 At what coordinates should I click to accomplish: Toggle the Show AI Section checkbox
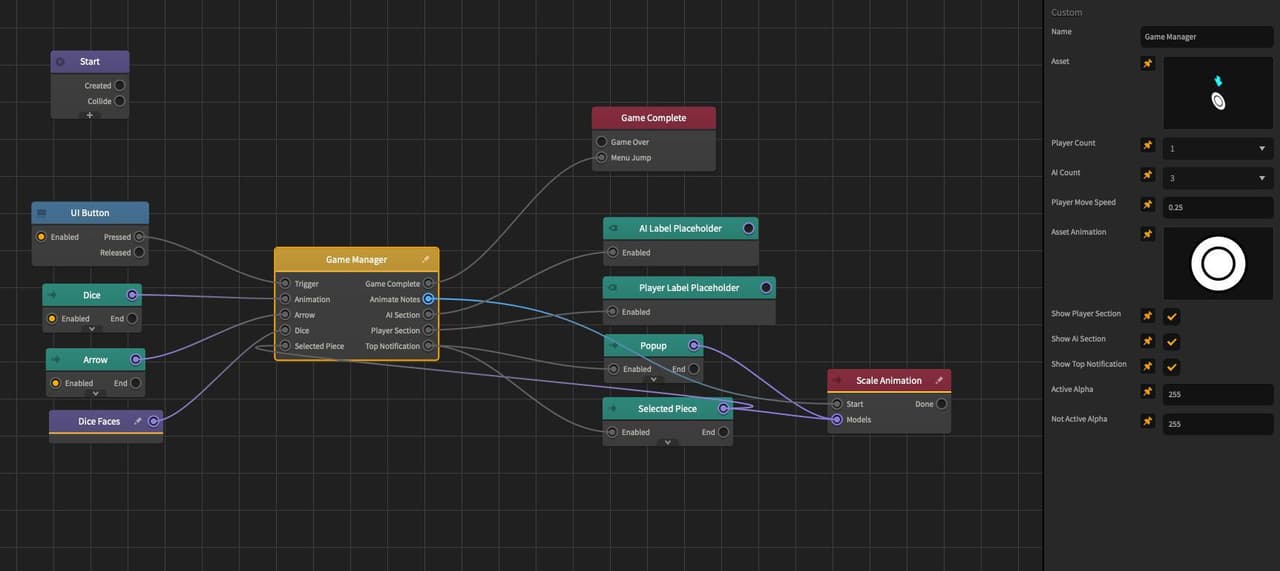click(1172, 341)
